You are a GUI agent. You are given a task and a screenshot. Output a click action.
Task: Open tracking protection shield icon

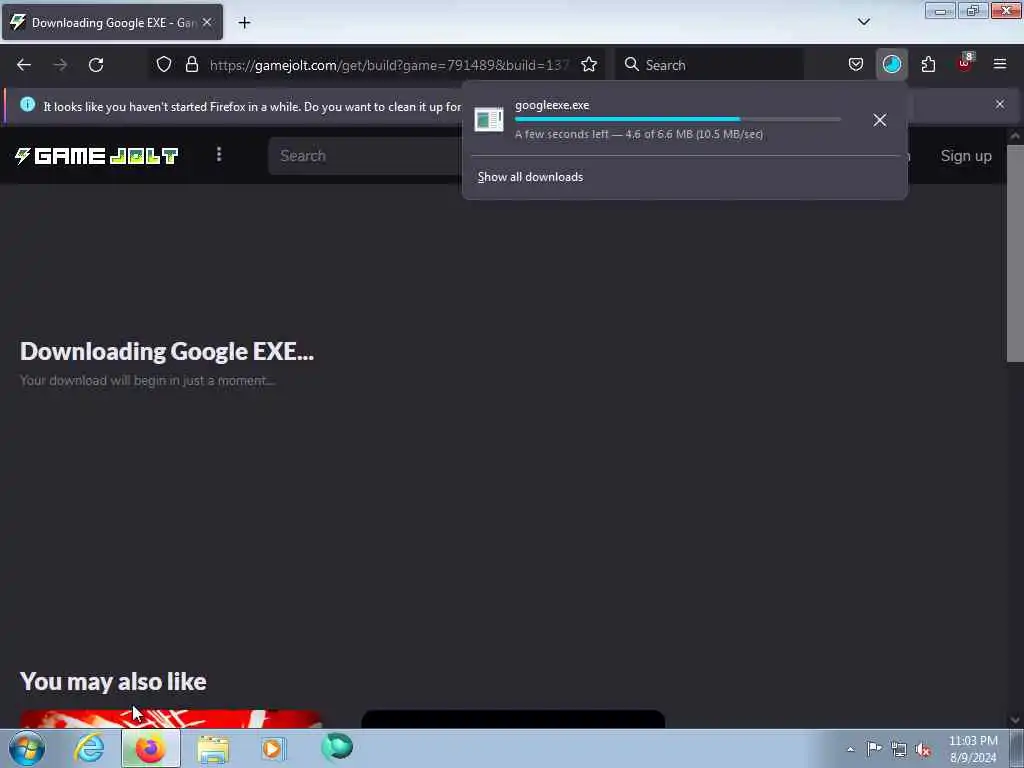164,65
